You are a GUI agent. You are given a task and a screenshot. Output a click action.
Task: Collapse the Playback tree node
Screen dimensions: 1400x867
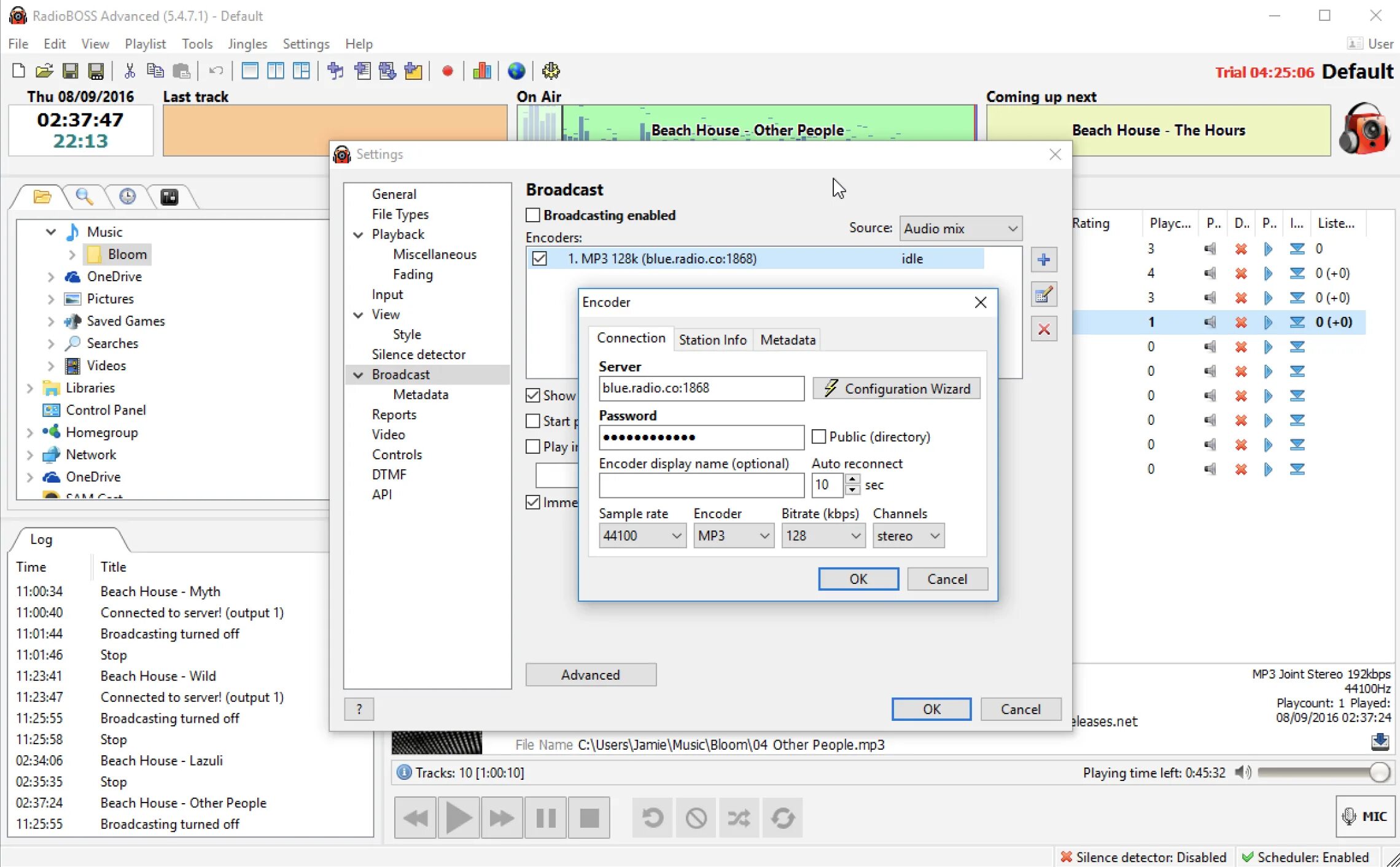pos(358,235)
